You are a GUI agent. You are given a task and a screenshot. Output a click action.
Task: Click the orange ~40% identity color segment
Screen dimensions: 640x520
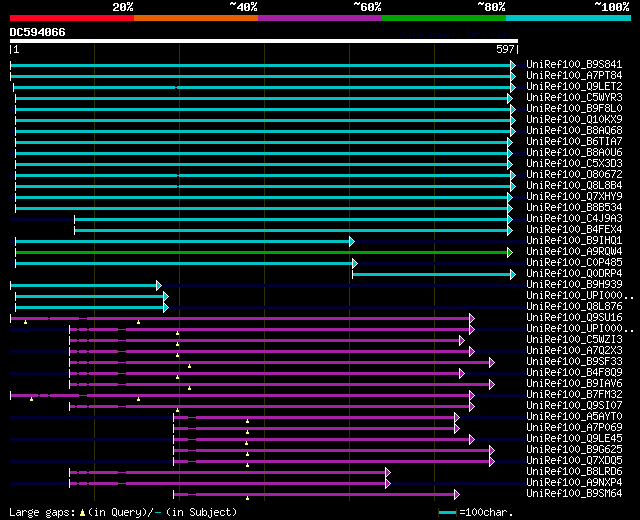196,18
